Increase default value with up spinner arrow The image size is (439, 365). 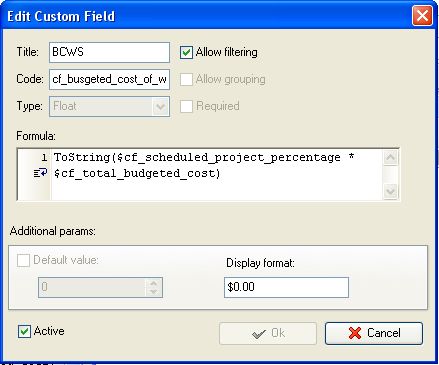[x=153, y=283]
